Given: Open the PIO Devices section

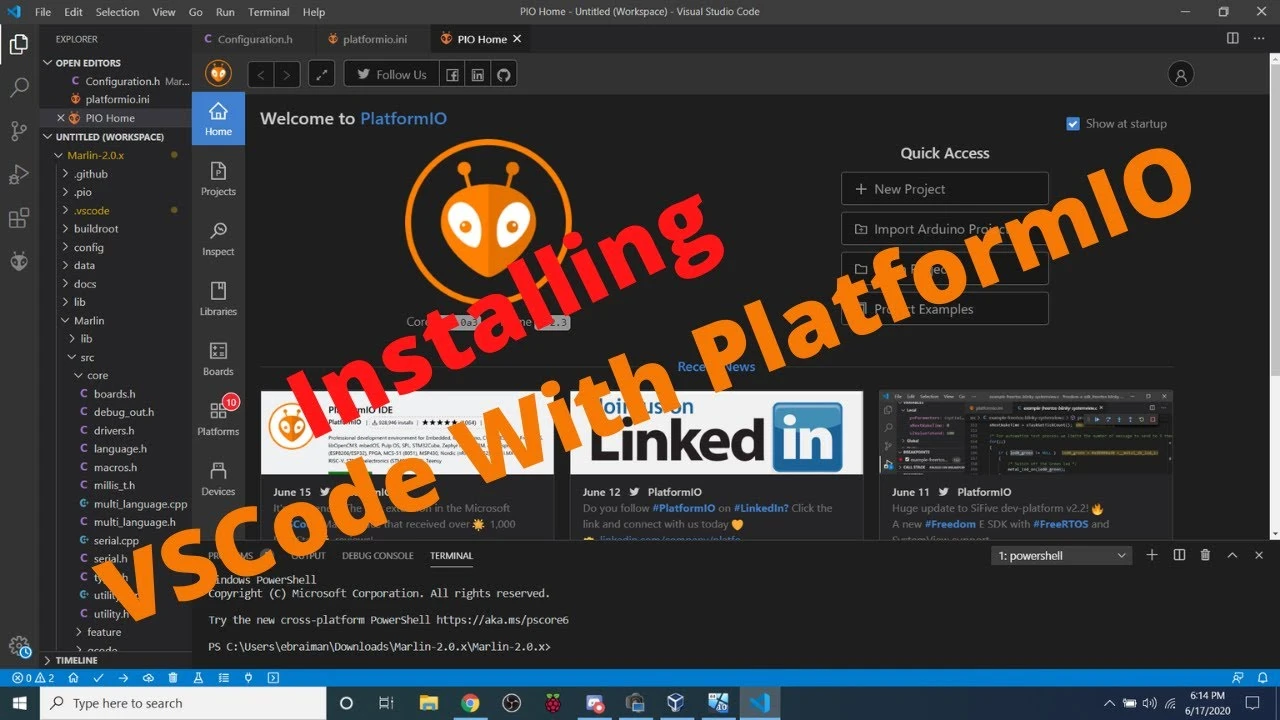Looking at the screenshot, I should coord(218,480).
